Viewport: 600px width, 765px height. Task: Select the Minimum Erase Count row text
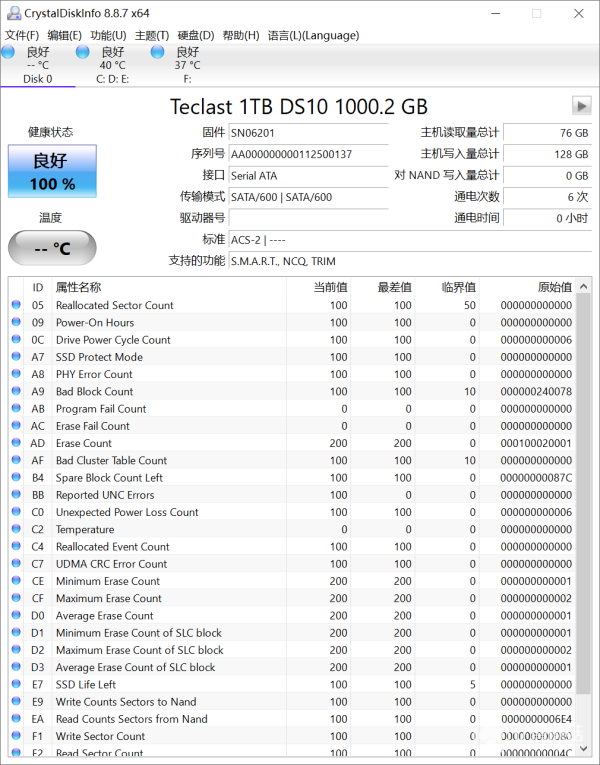coord(108,581)
